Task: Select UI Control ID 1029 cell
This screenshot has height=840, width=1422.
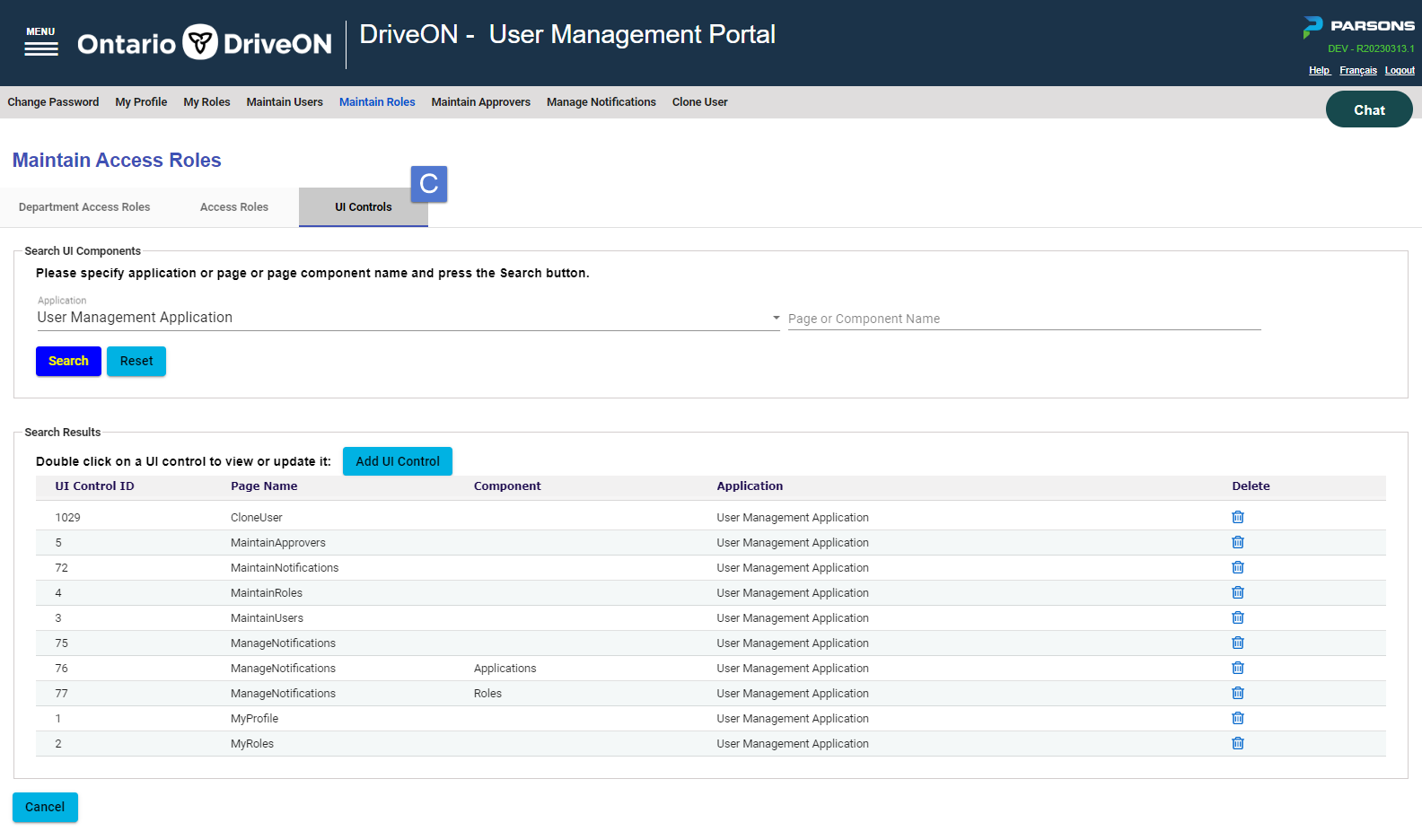Action: tap(67, 518)
